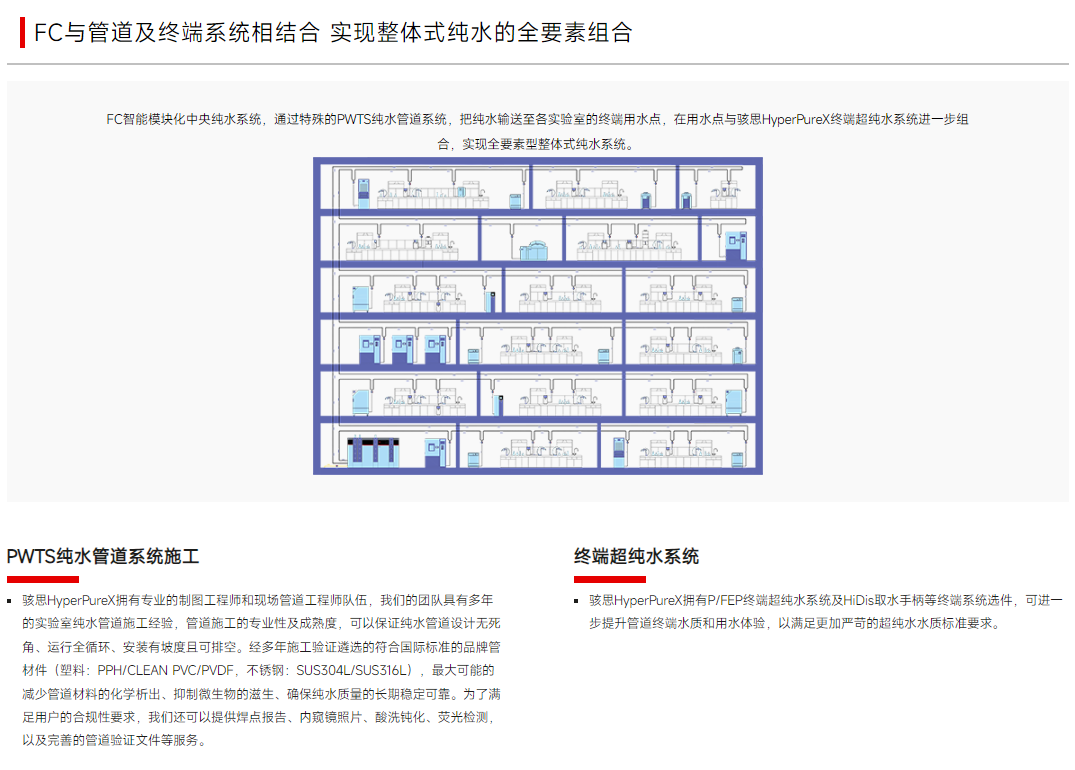Click the line beginning "的实验室纯水管道施工经验"
This screenshot has height=770, width=1075.
point(261,623)
